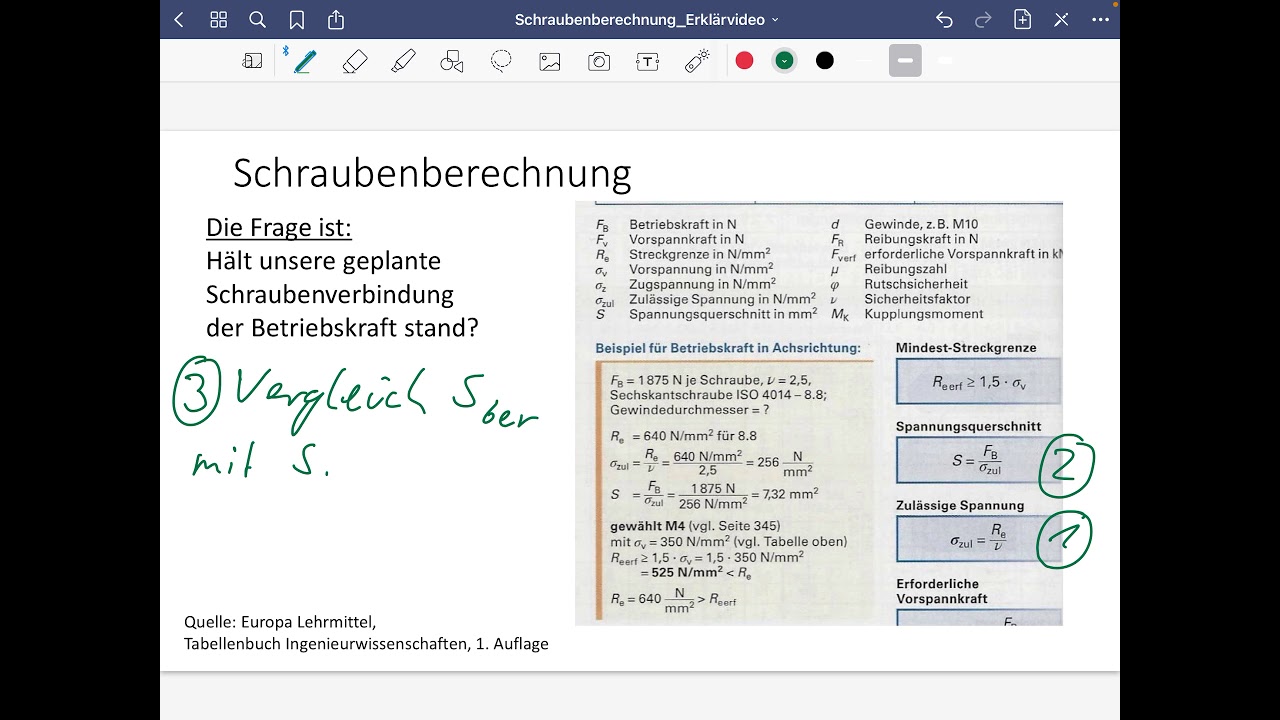Click the 'Sicherheitsfaktor' legend entry

pyautogui.click(x=917, y=299)
